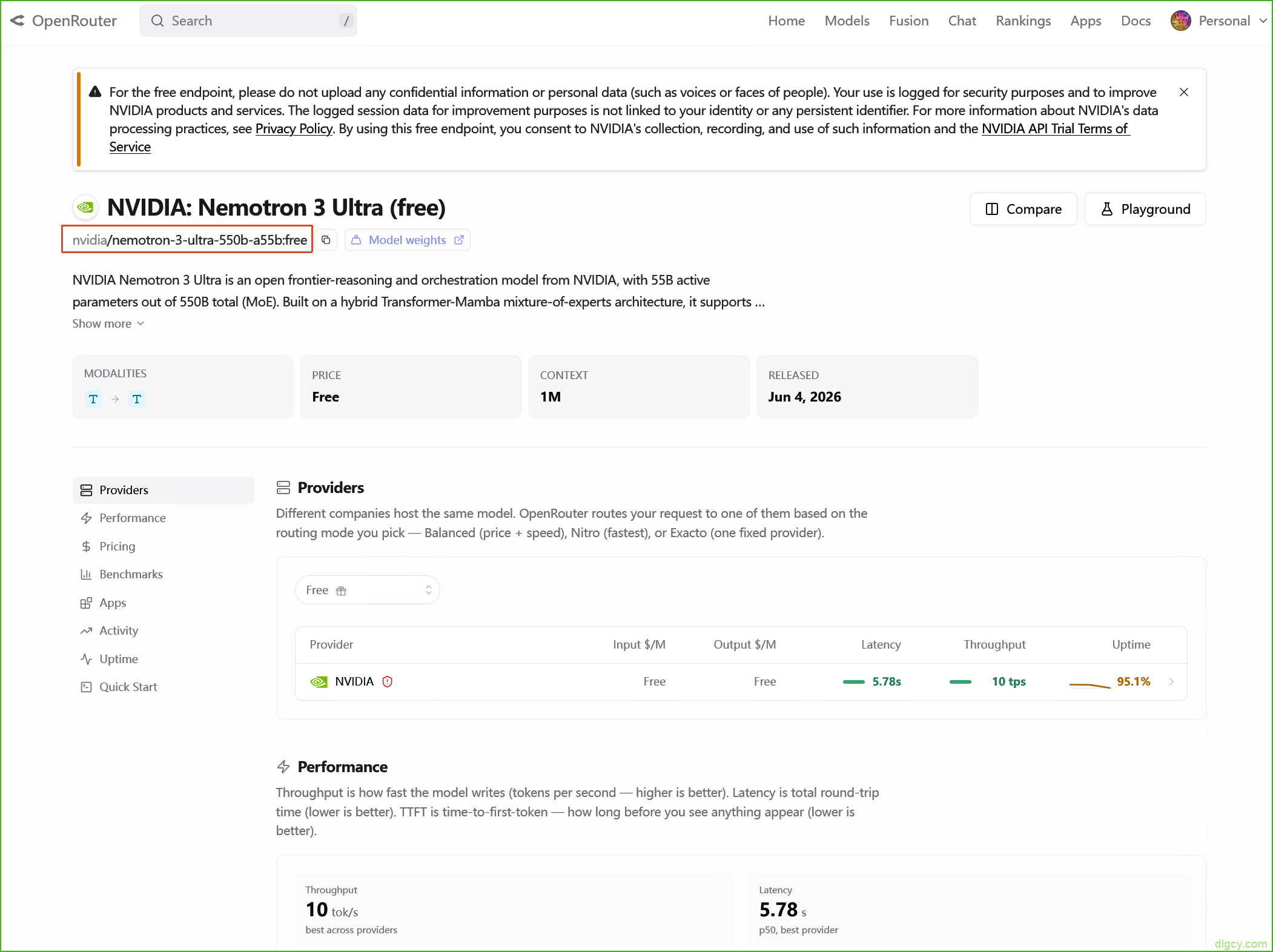Click the Uptime column header
Screen dimensions: 1273x952
point(1131,644)
